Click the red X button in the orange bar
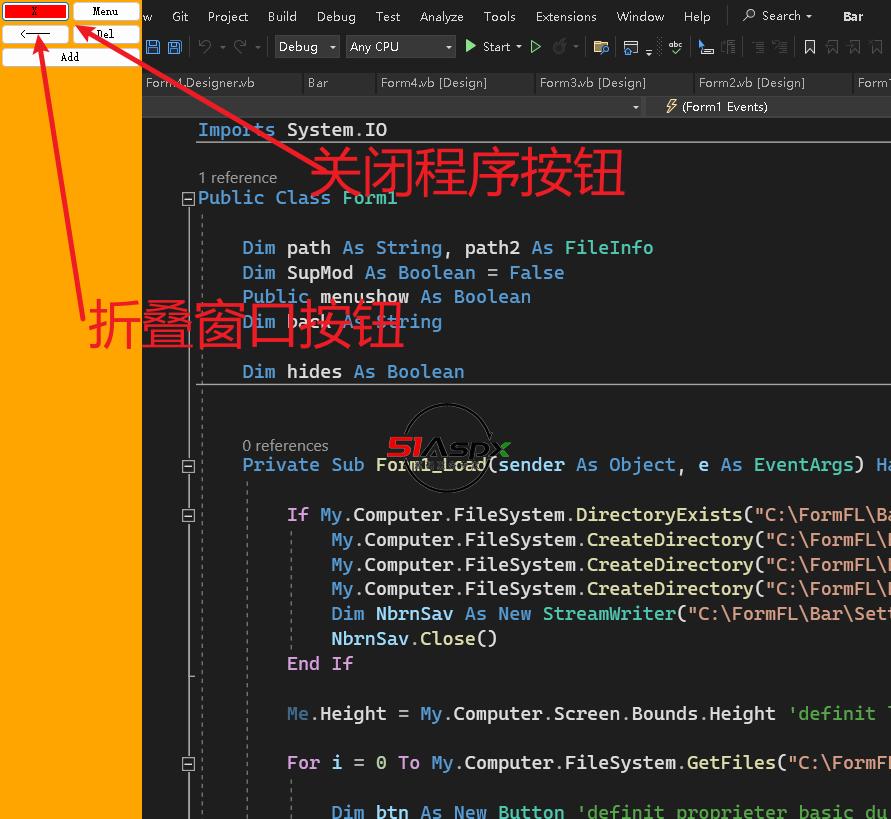891x819 pixels. (x=35, y=11)
